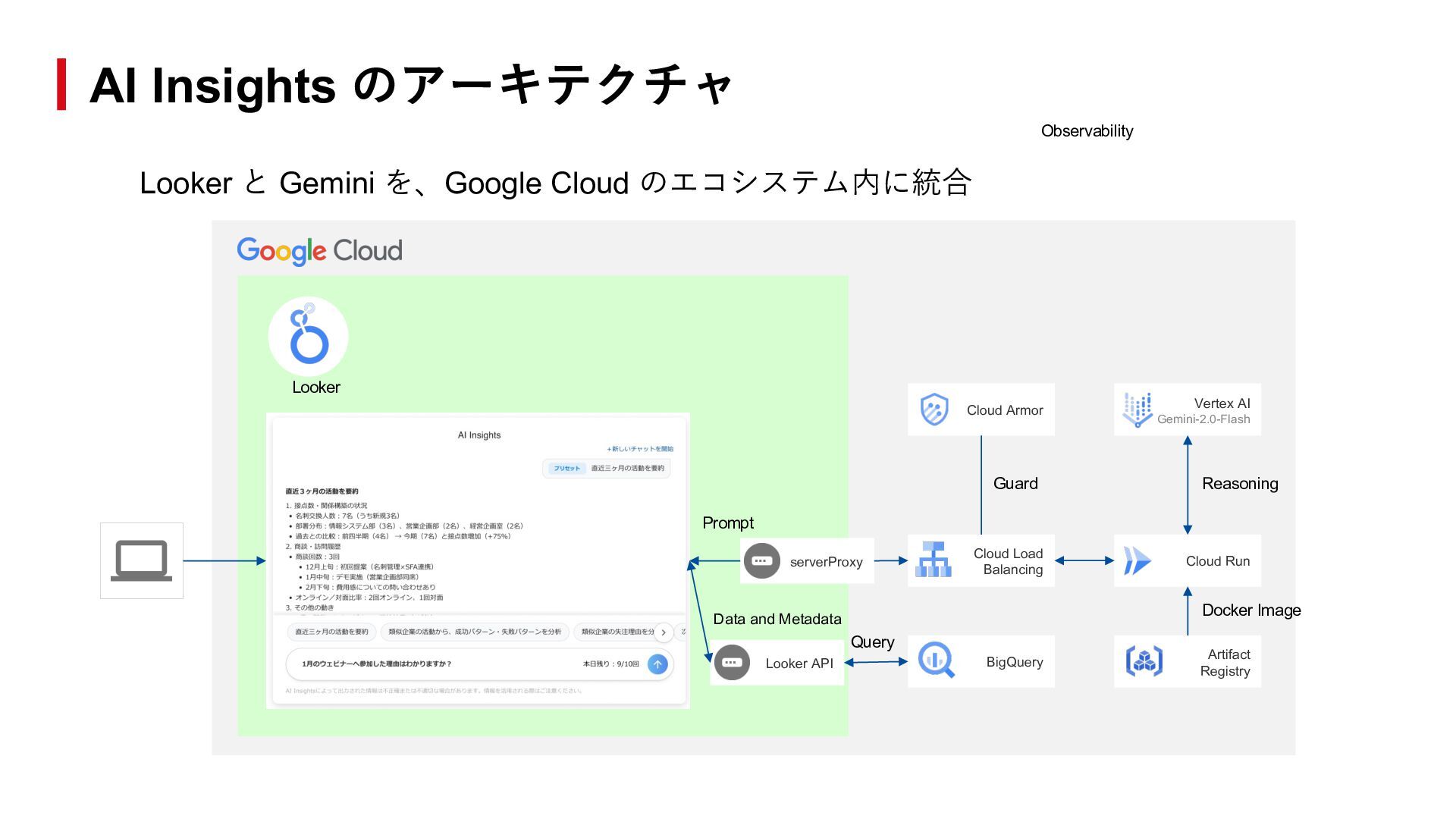Image resolution: width=1456 pixels, height=819 pixels.
Task: Click the Looker logo icon
Action: (x=309, y=337)
